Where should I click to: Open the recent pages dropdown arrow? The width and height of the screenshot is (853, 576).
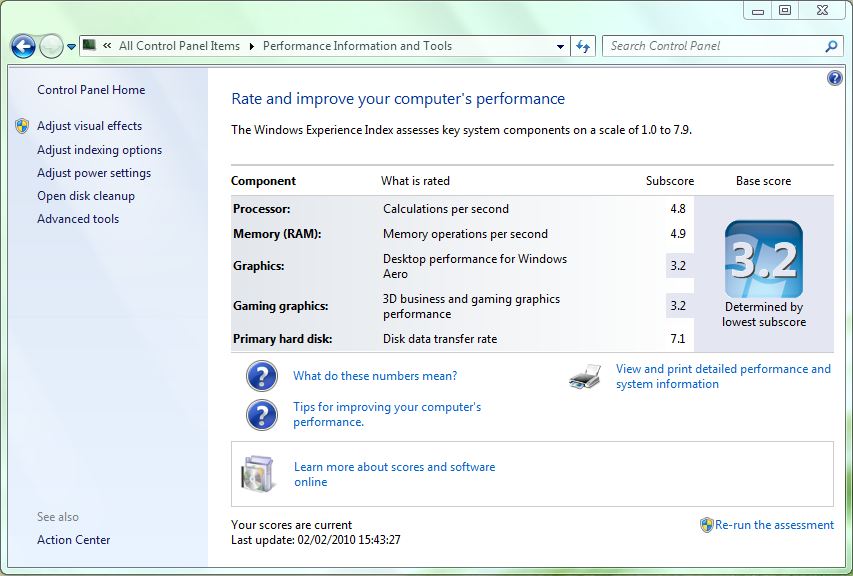click(71, 47)
